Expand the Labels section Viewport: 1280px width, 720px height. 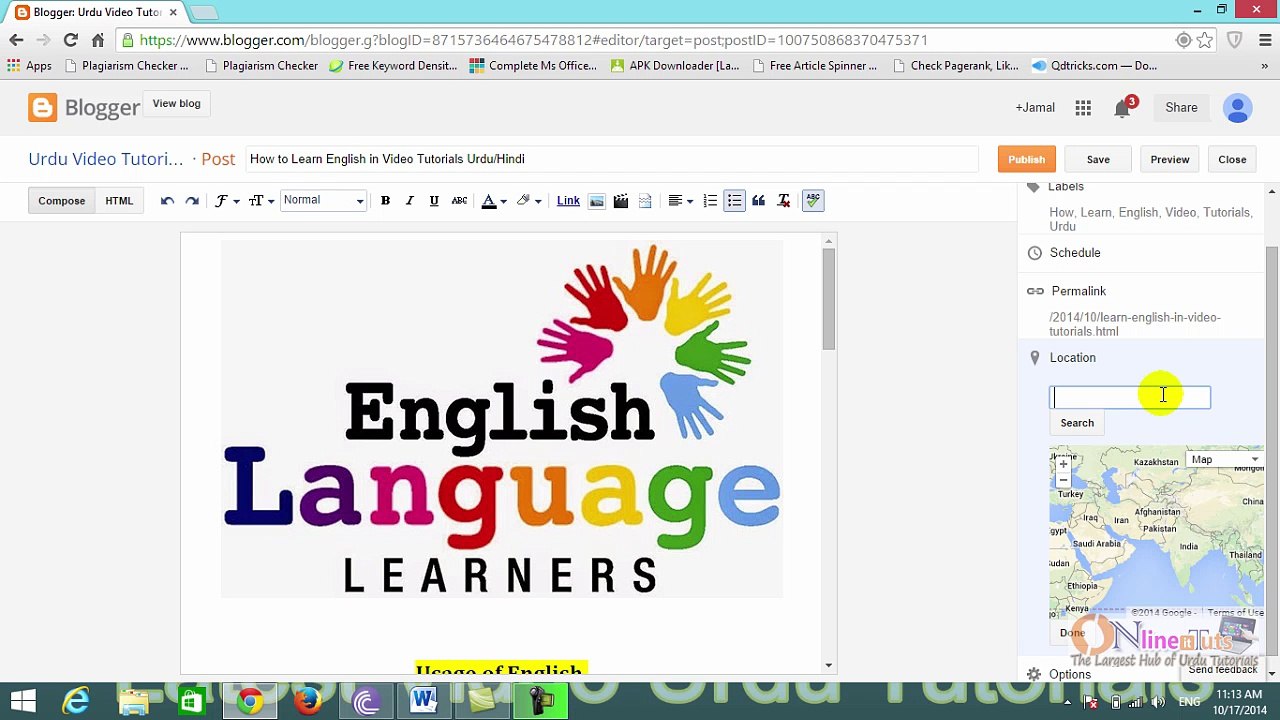point(1066,187)
